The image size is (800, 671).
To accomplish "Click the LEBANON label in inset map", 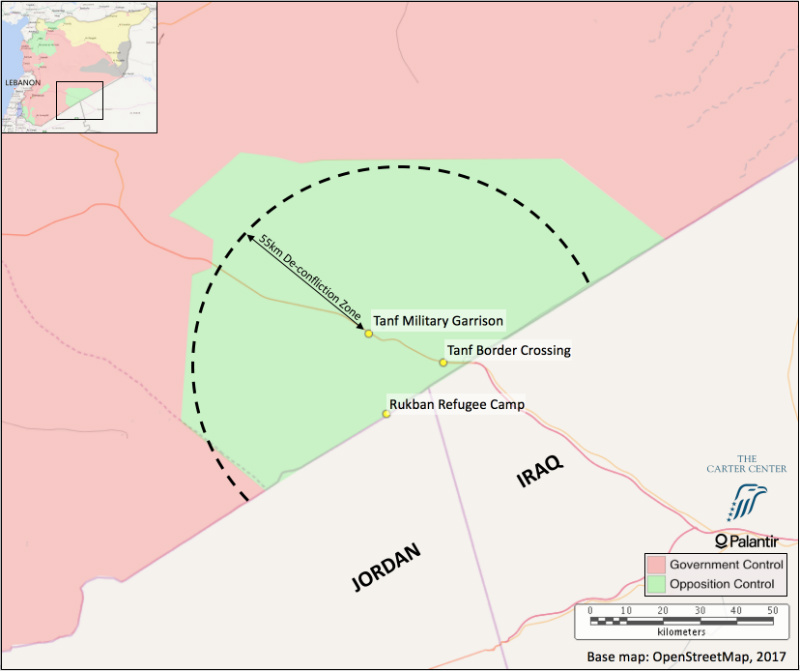I will 23,83.
